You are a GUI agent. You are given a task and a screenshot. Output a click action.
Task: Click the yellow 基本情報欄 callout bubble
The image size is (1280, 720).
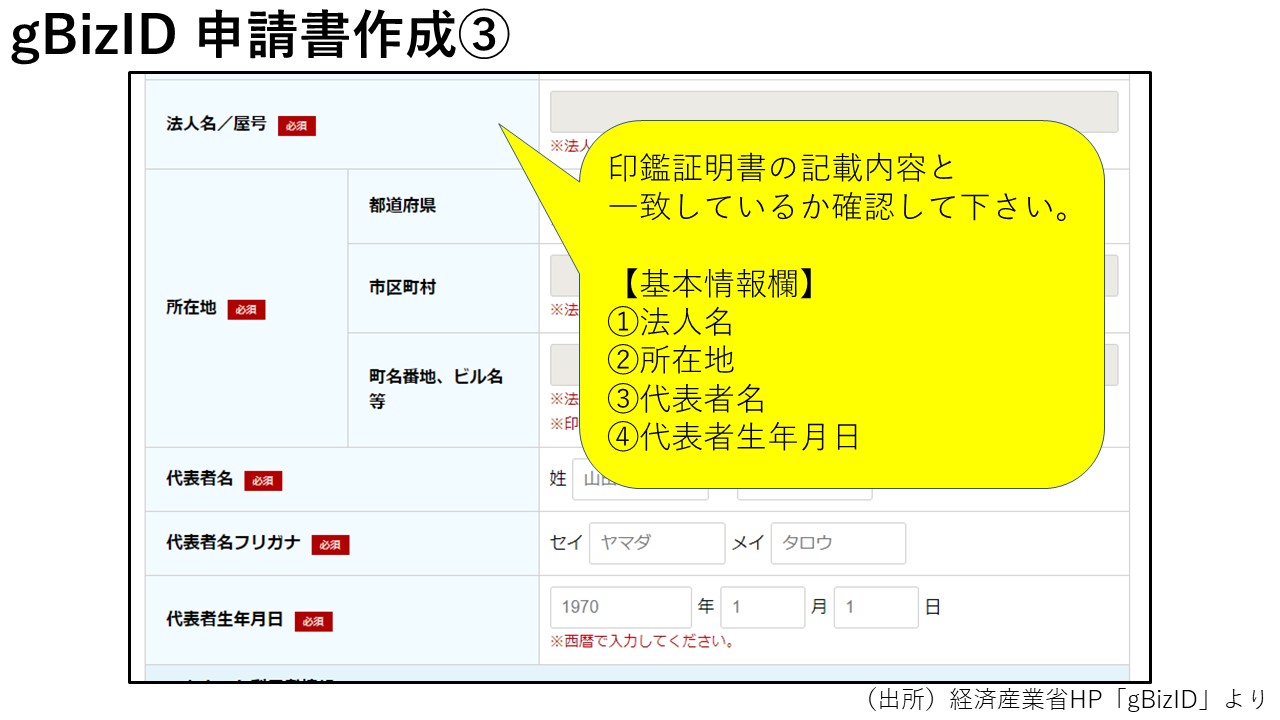[x=840, y=300]
